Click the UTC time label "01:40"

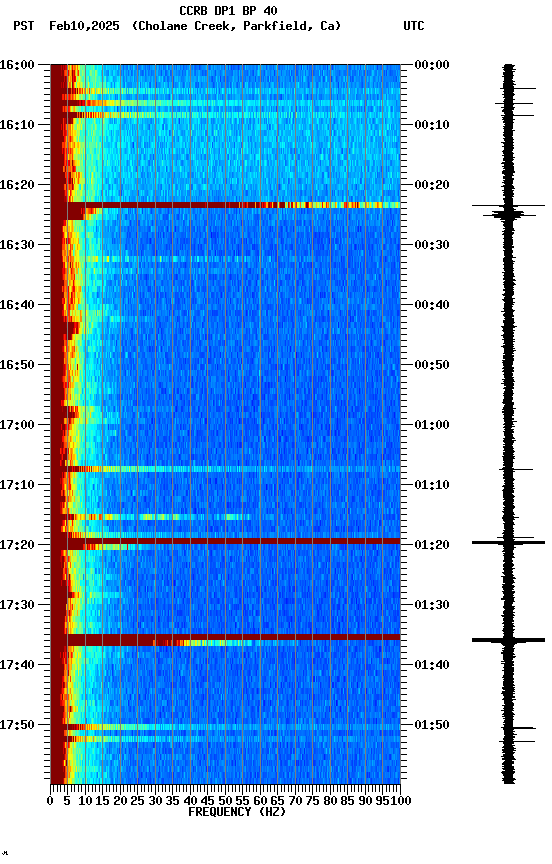(x=432, y=665)
